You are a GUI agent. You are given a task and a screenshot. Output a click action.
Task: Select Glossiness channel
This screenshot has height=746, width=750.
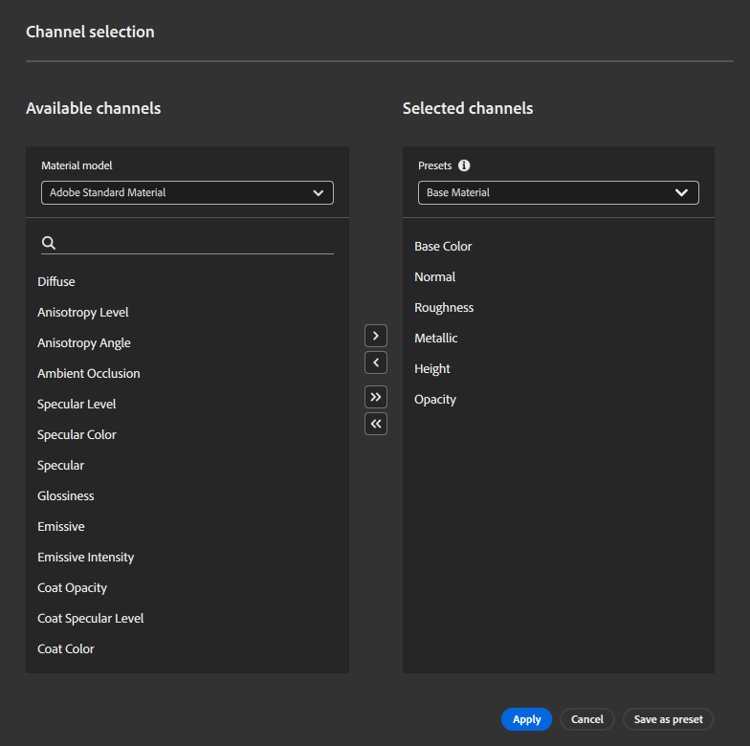coord(66,496)
